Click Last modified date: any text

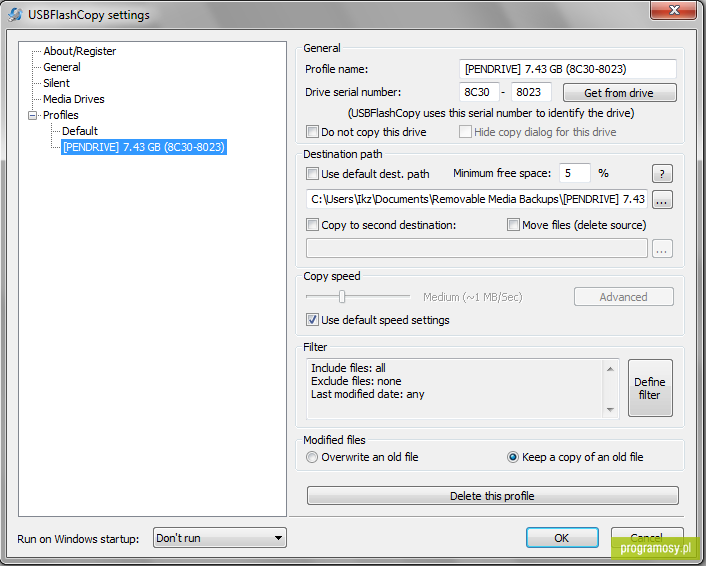point(367,394)
